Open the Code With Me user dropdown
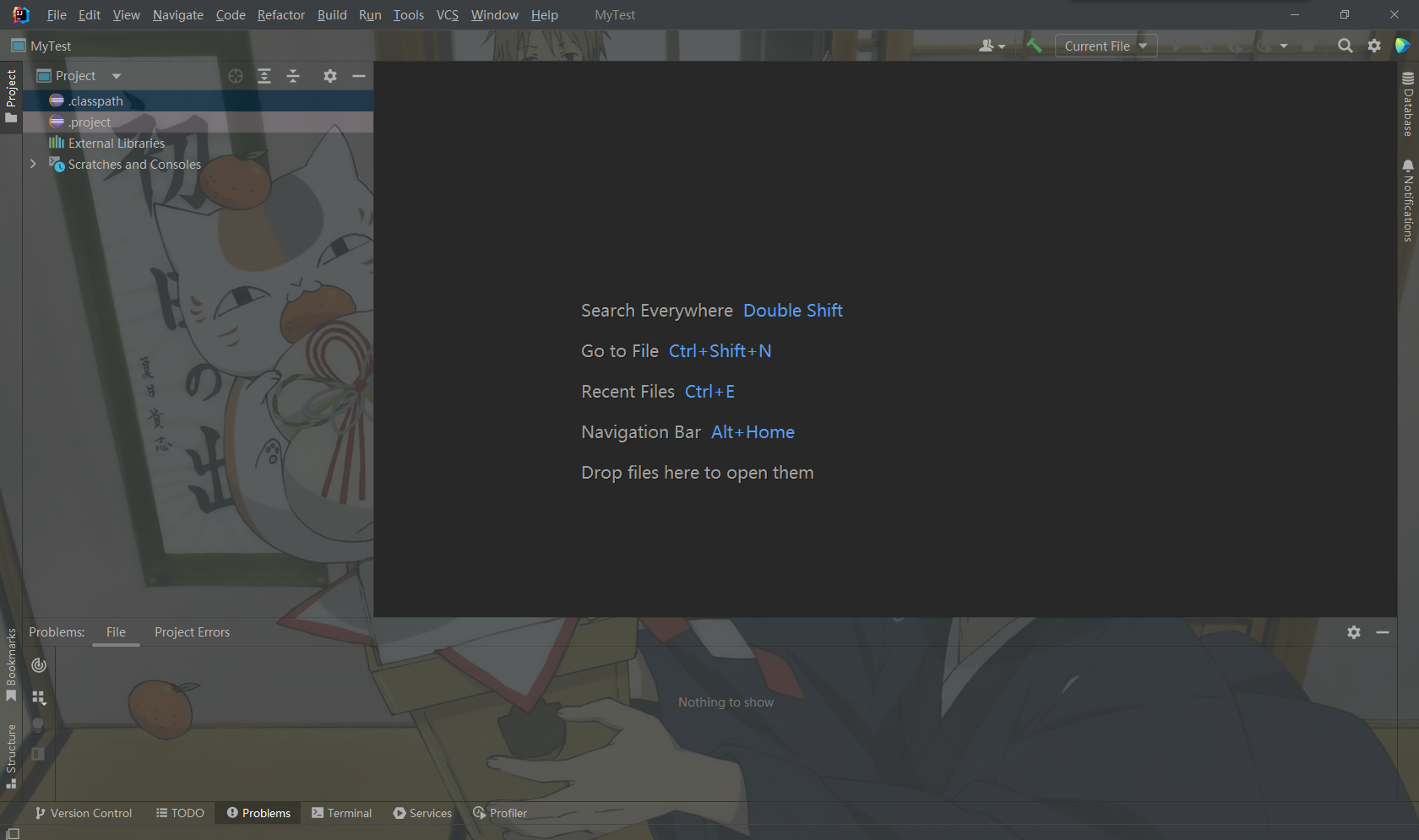The width and height of the screenshot is (1419, 840). (992, 46)
